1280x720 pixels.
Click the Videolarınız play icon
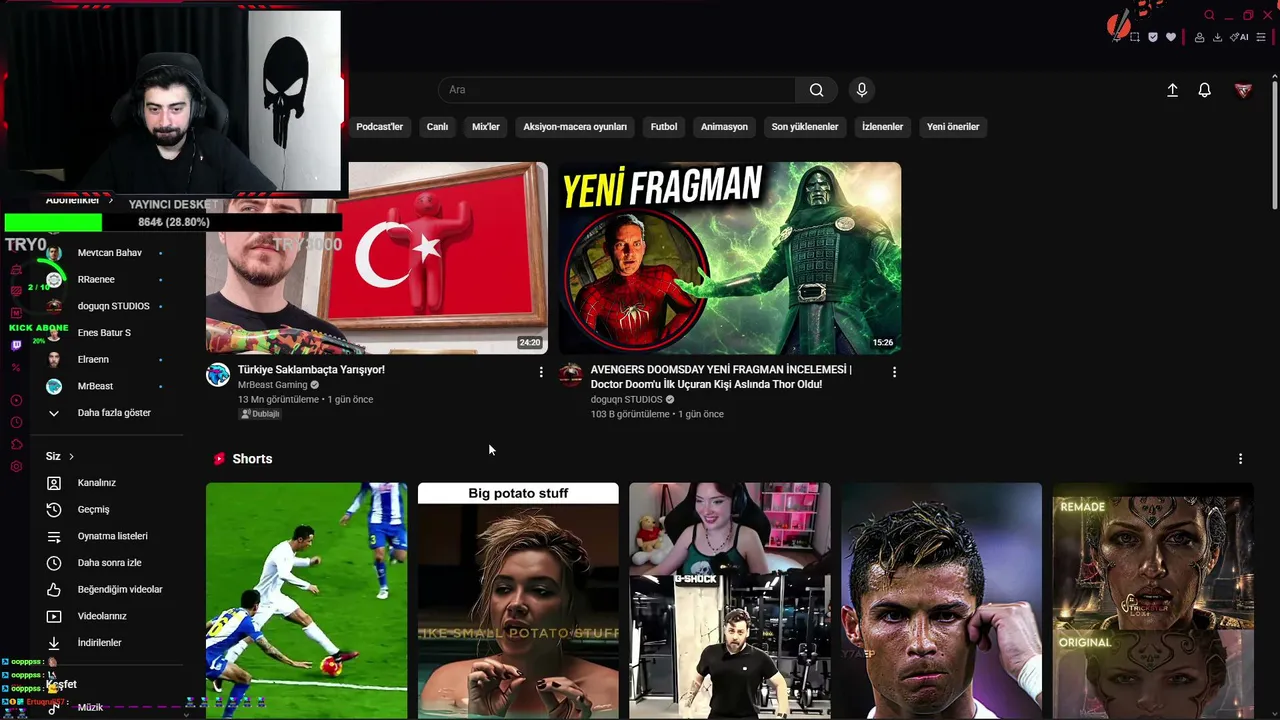54,616
